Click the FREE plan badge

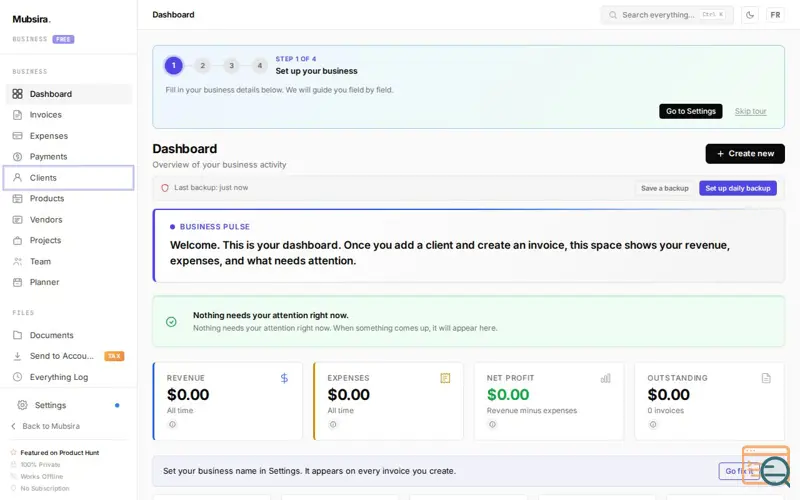pyautogui.click(x=63, y=39)
